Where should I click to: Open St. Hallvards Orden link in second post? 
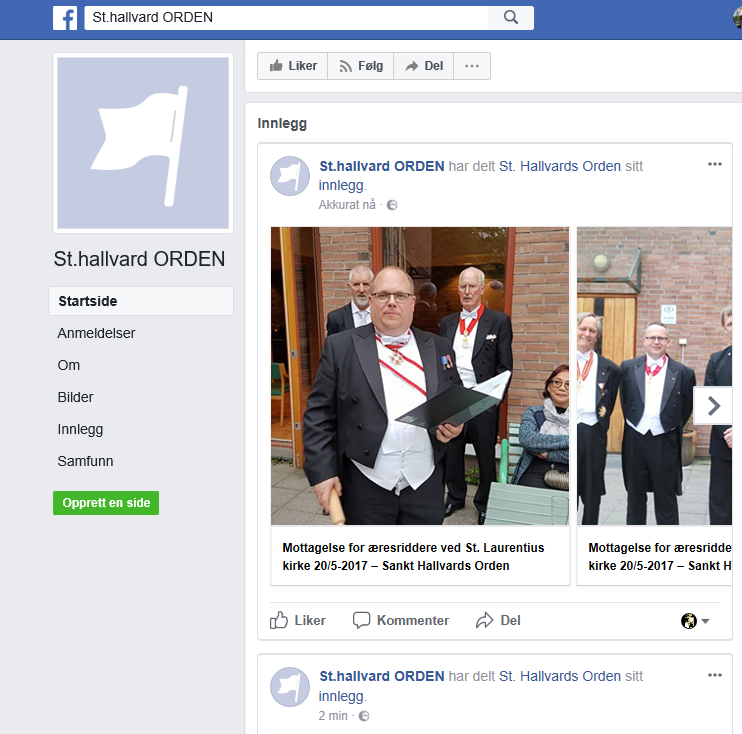(560, 676)
